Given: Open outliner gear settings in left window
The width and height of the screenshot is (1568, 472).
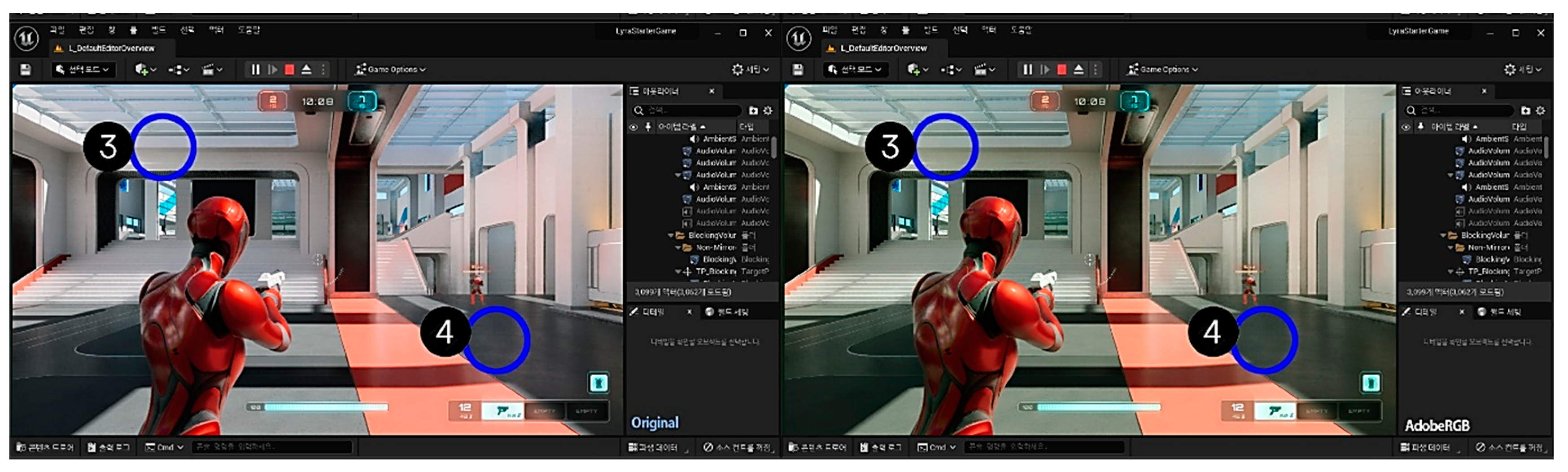Looking at the screenshot, I should [768, 110].
